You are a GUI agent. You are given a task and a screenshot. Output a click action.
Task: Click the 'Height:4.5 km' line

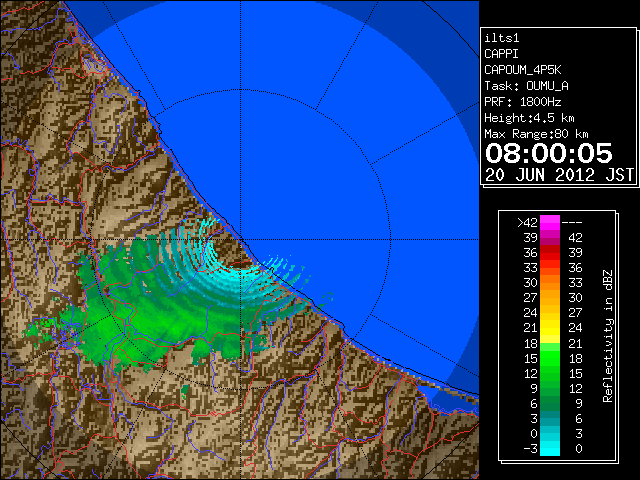click(529, 118)
